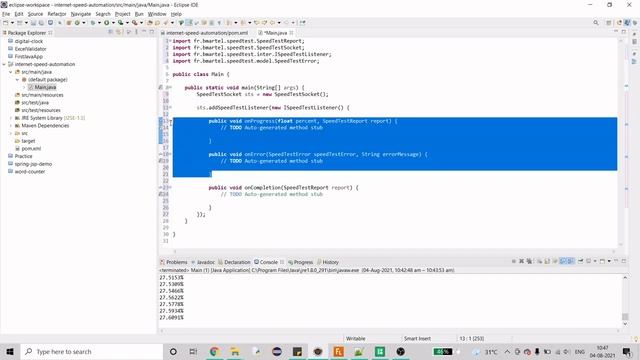The width and height of the screenshot is (640, 360).
Task: Click the console vertical scrollbar thumb
Action: [x=625, y=316]
